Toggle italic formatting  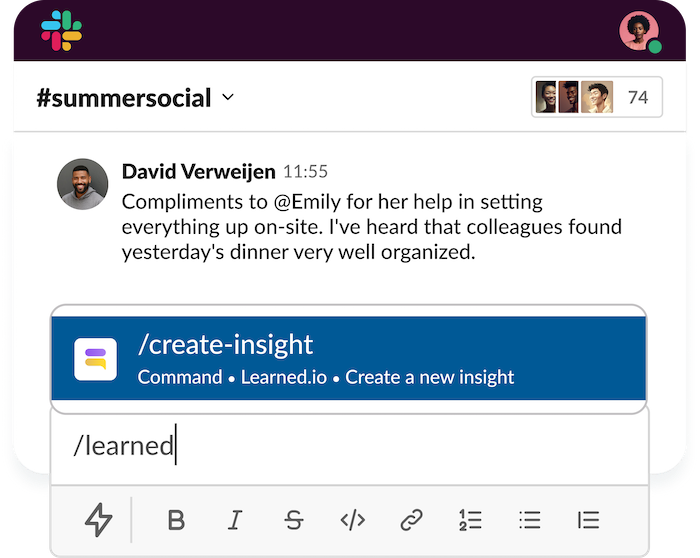(235, 519)
